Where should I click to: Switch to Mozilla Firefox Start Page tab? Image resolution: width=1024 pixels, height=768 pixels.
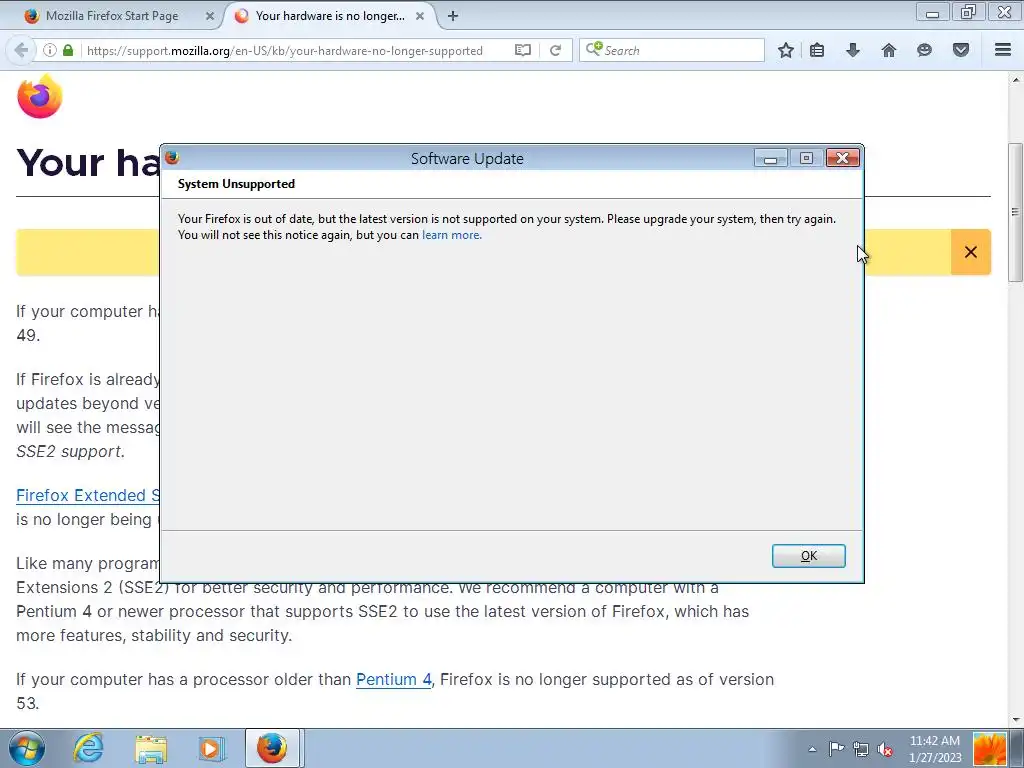click(x=112, y=16)
